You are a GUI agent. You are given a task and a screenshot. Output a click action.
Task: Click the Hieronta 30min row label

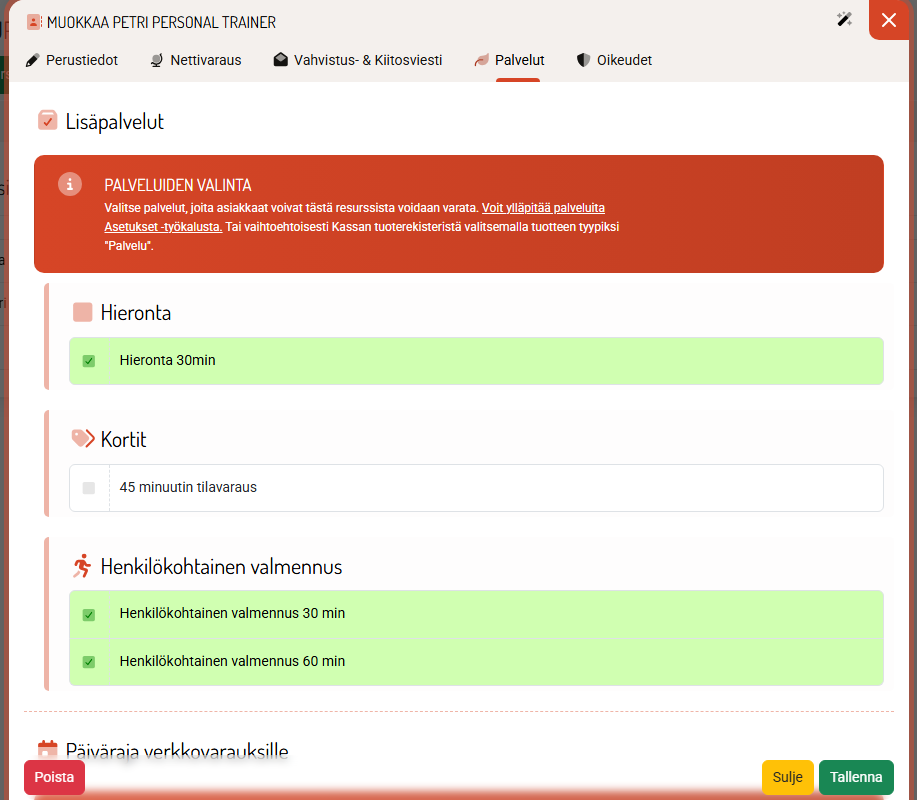point(167,360)
